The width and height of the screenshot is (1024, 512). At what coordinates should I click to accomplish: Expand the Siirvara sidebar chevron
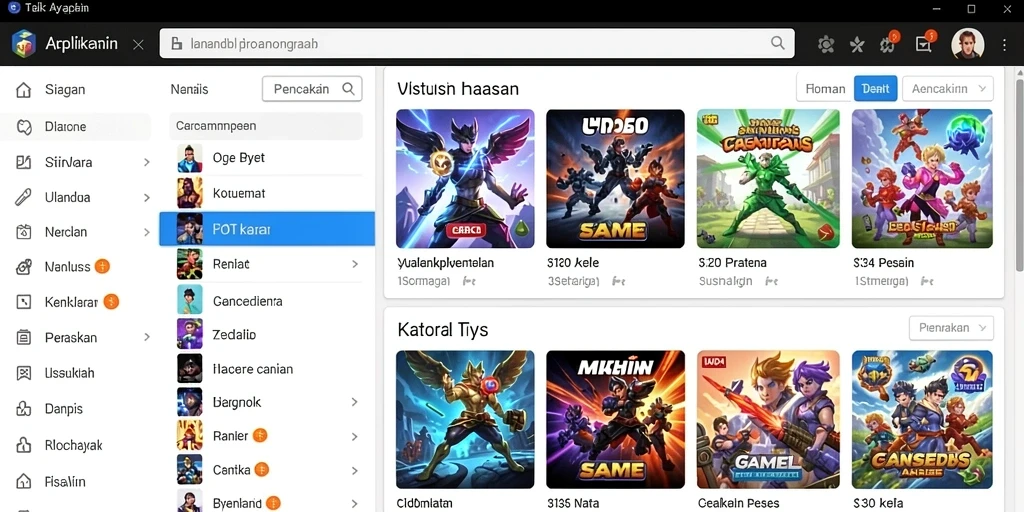pyautogui.click(x=147, y=162)
